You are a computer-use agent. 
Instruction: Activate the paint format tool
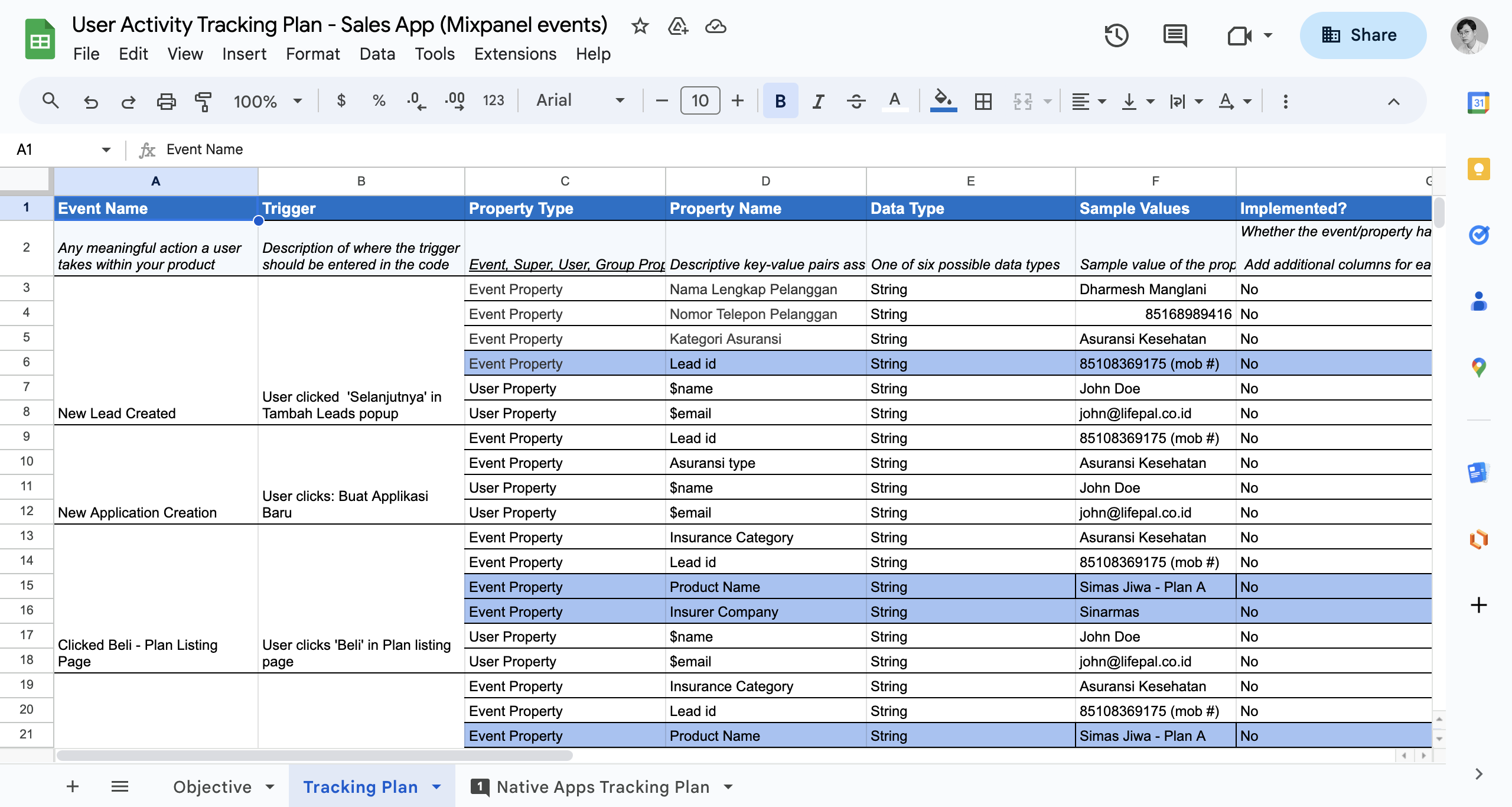tap(203, 101)
